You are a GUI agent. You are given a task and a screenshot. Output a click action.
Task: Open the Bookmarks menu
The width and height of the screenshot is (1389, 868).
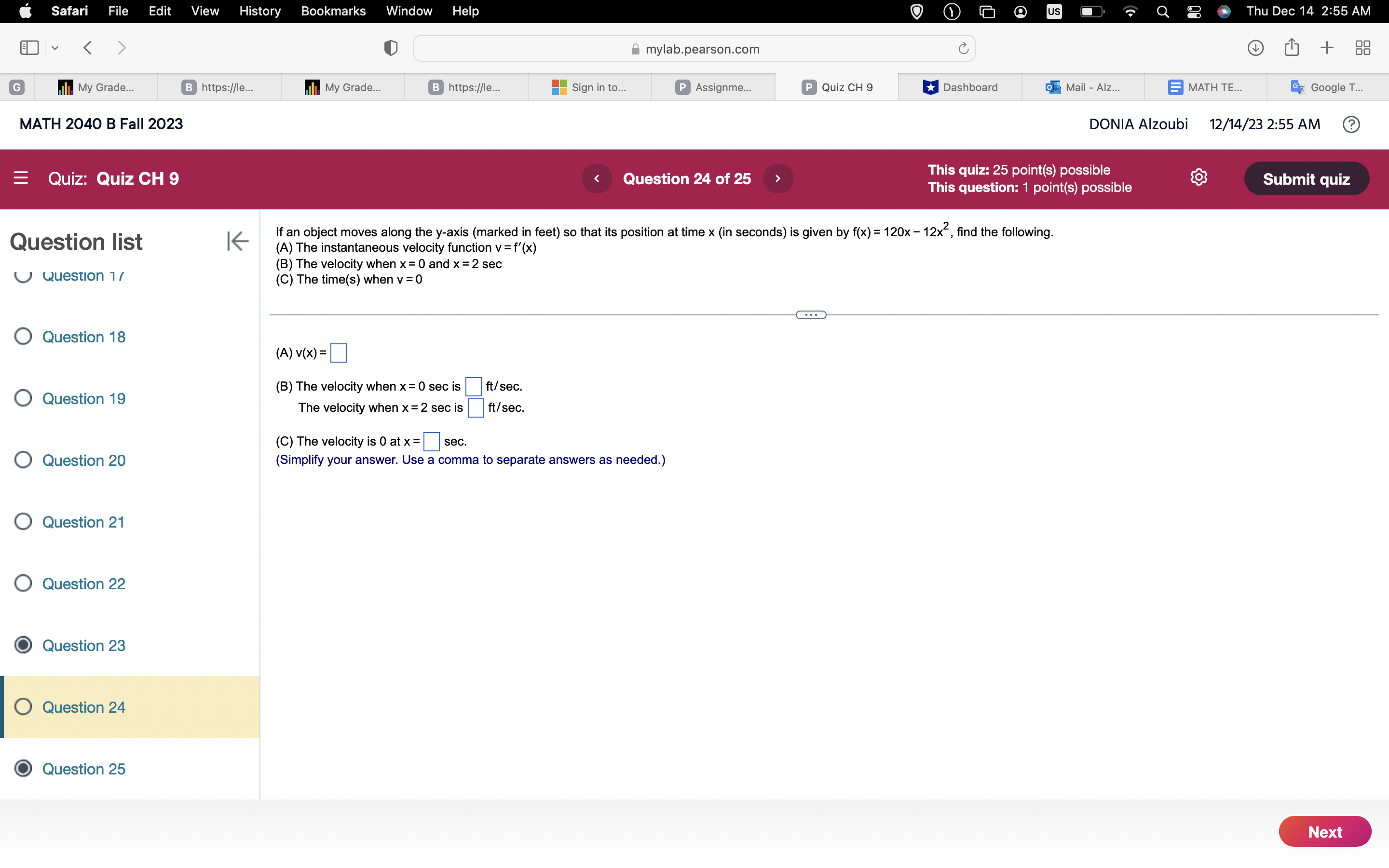tap(333, 11)
